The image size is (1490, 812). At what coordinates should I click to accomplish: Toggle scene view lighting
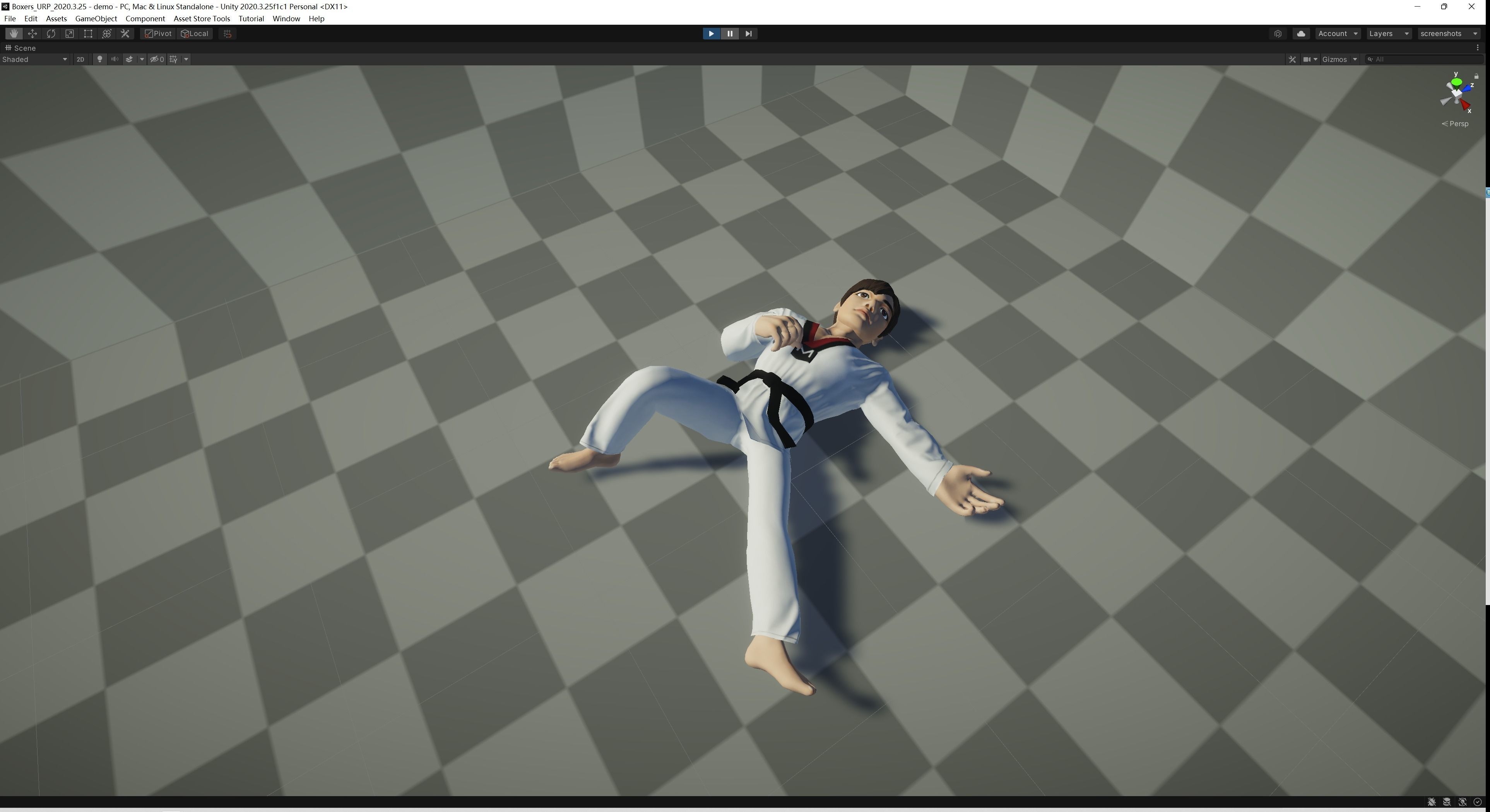99,59
